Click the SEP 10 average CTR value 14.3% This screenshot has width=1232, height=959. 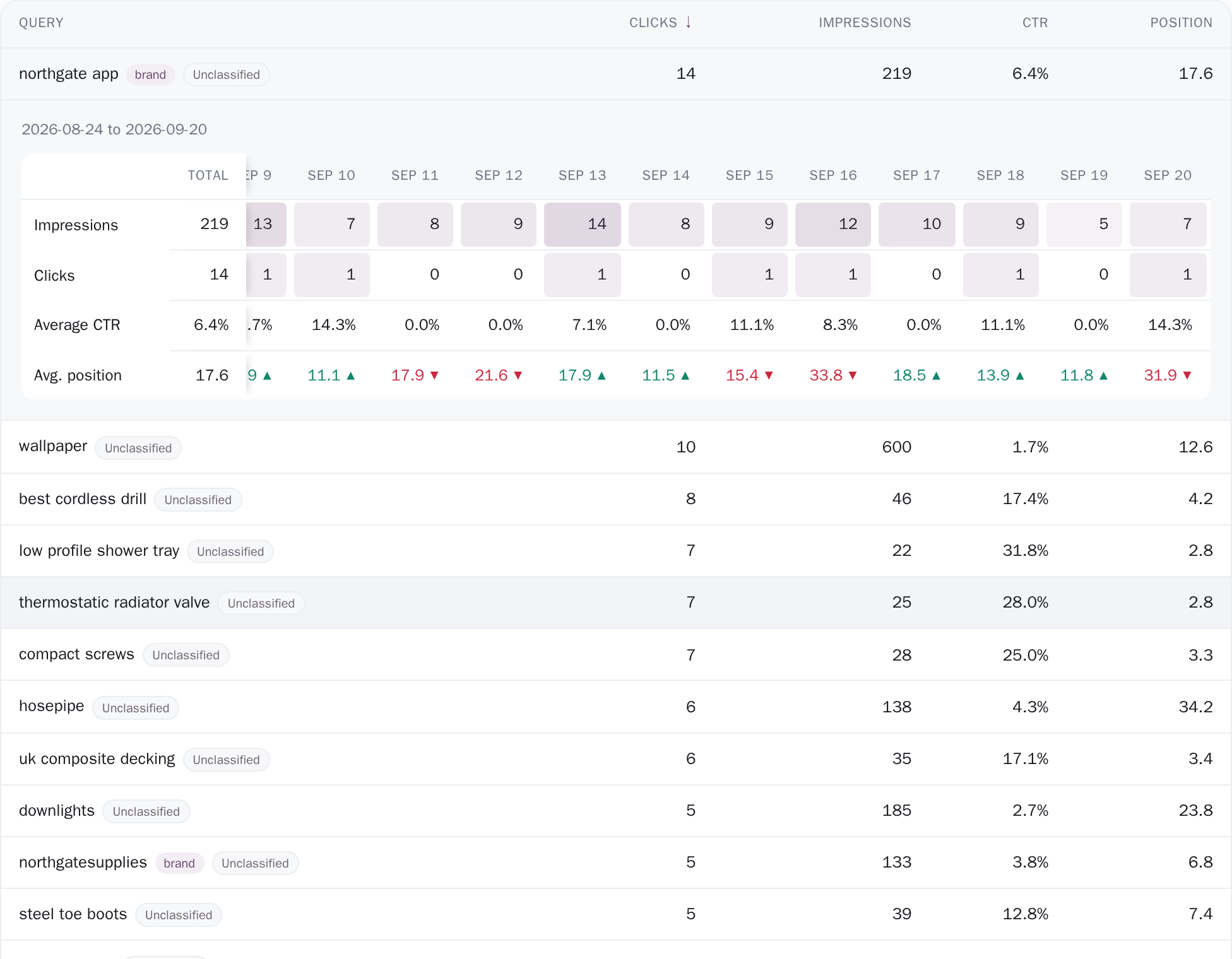[x=333, y=325]
